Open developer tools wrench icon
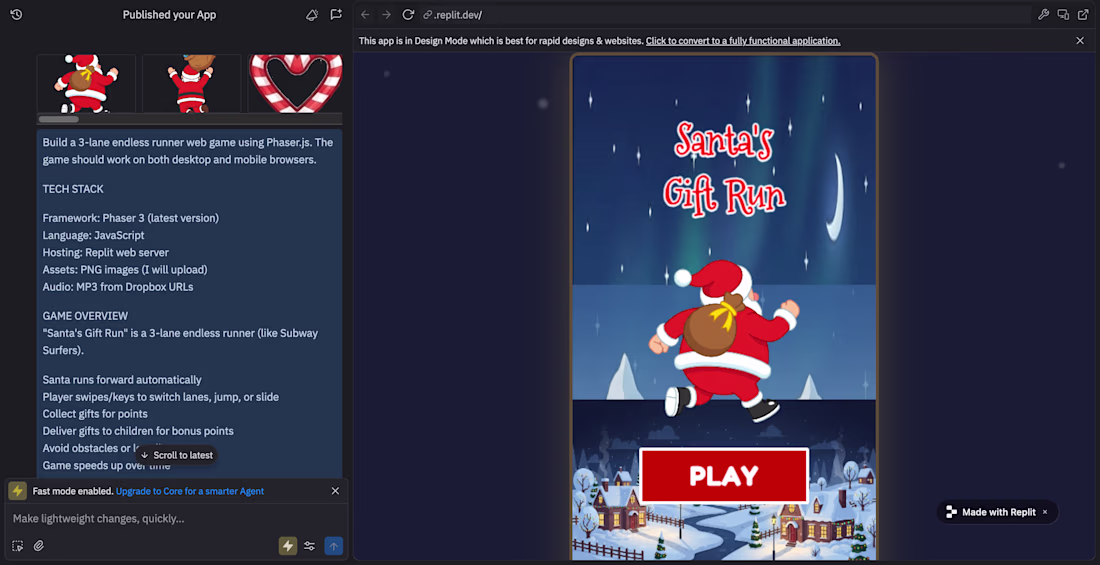 pos(1043,15)
